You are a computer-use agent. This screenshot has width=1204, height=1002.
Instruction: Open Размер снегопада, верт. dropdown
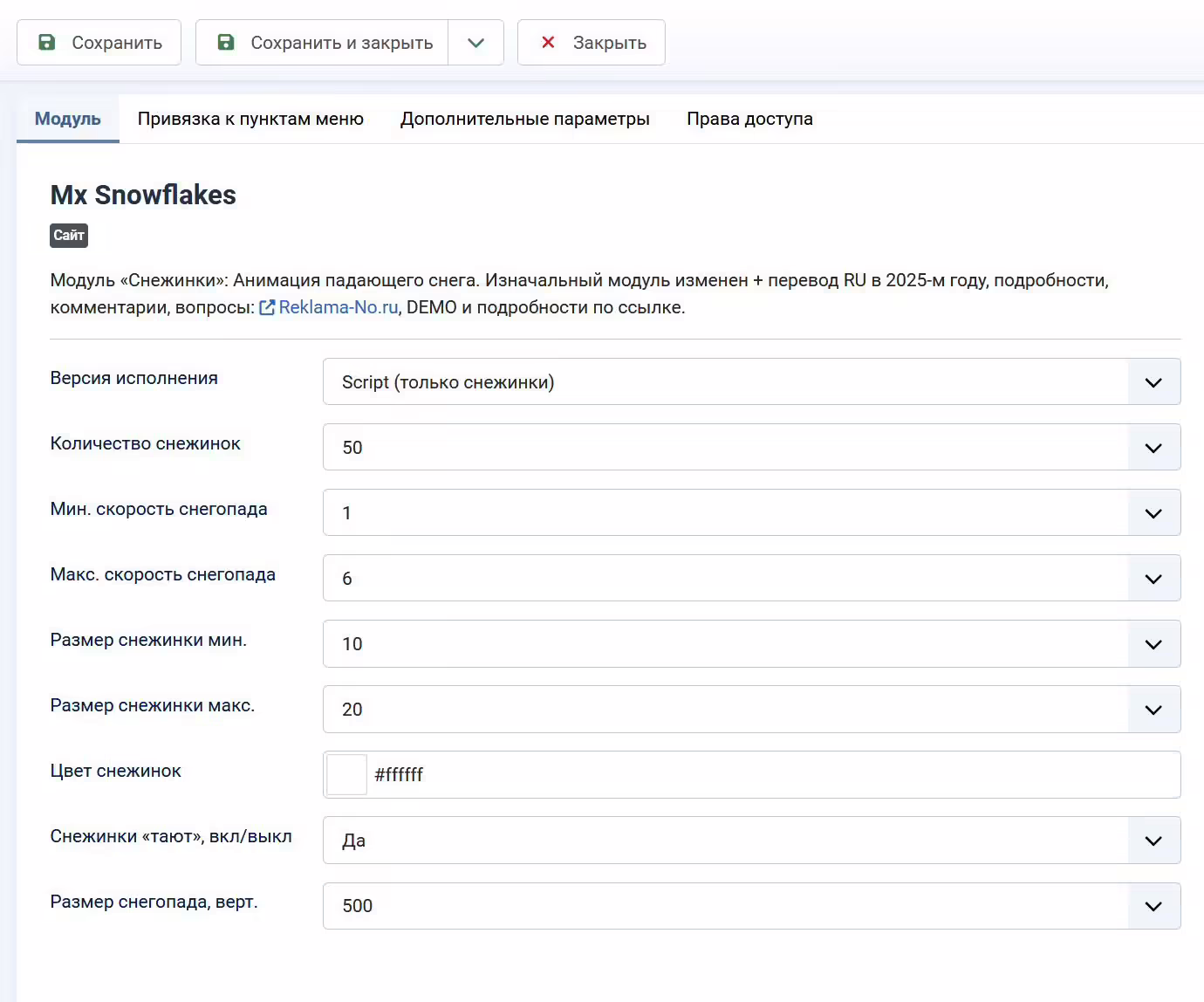751,905
